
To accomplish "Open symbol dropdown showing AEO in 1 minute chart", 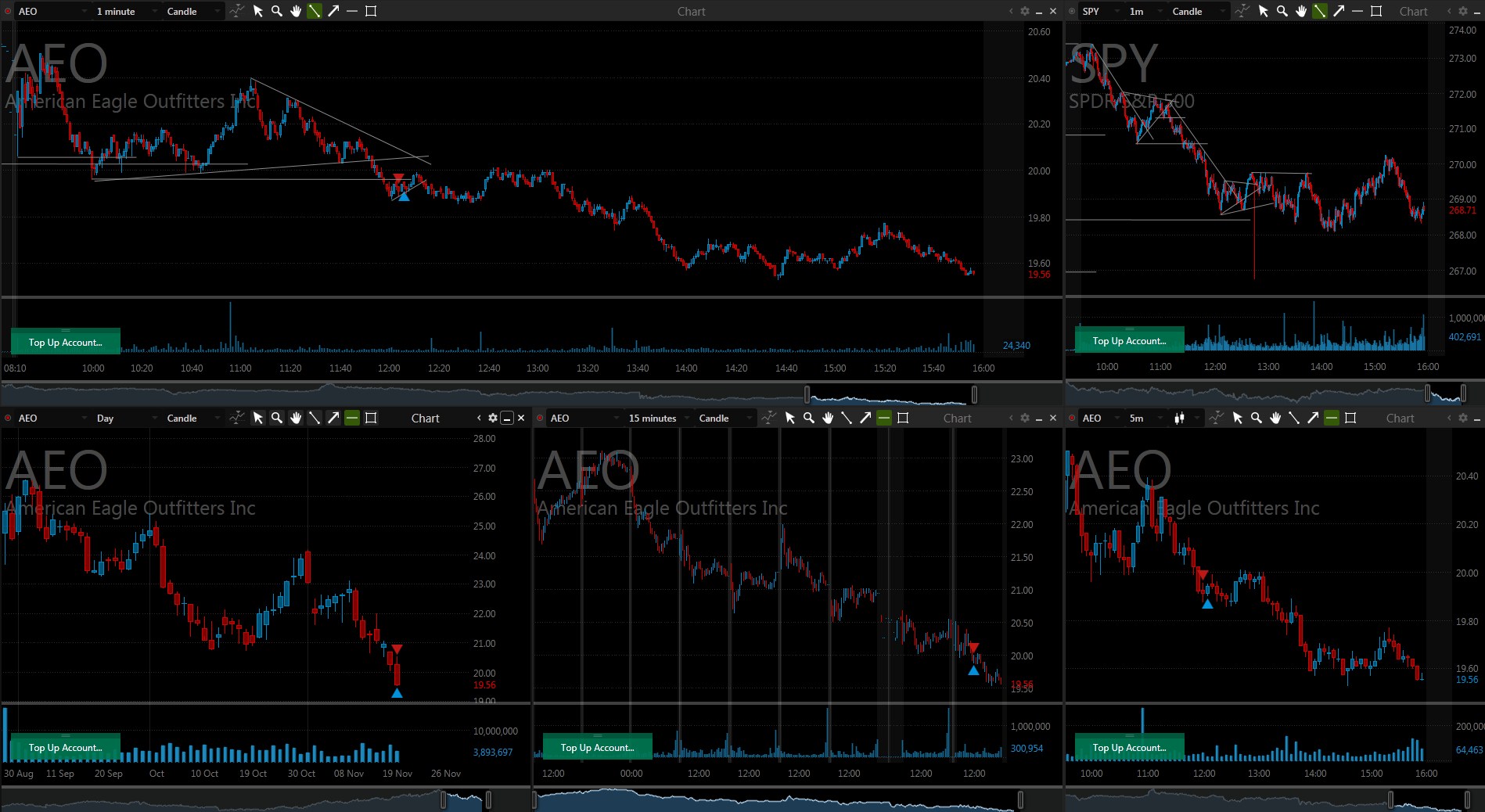I will 52,11.
